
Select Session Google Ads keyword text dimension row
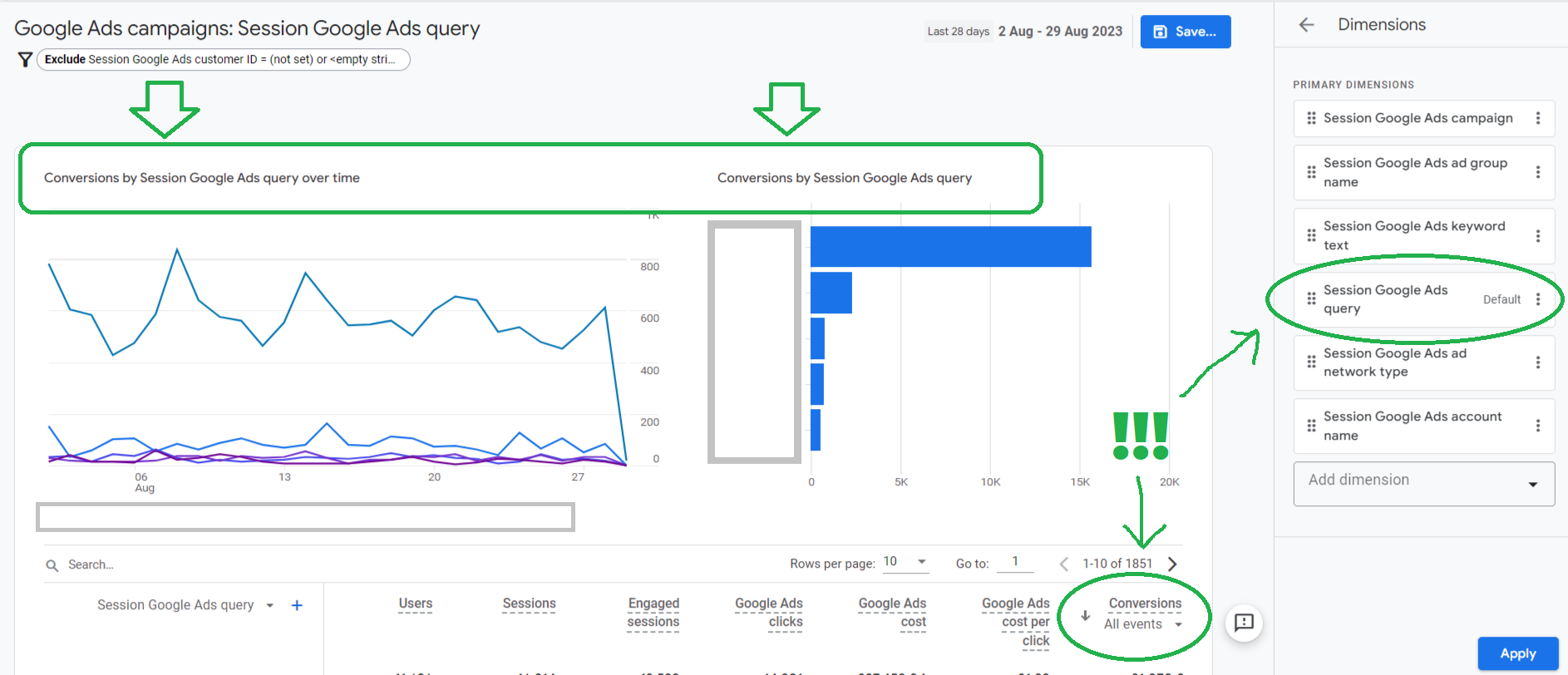pyautogui.click(x=1423, y=235)
